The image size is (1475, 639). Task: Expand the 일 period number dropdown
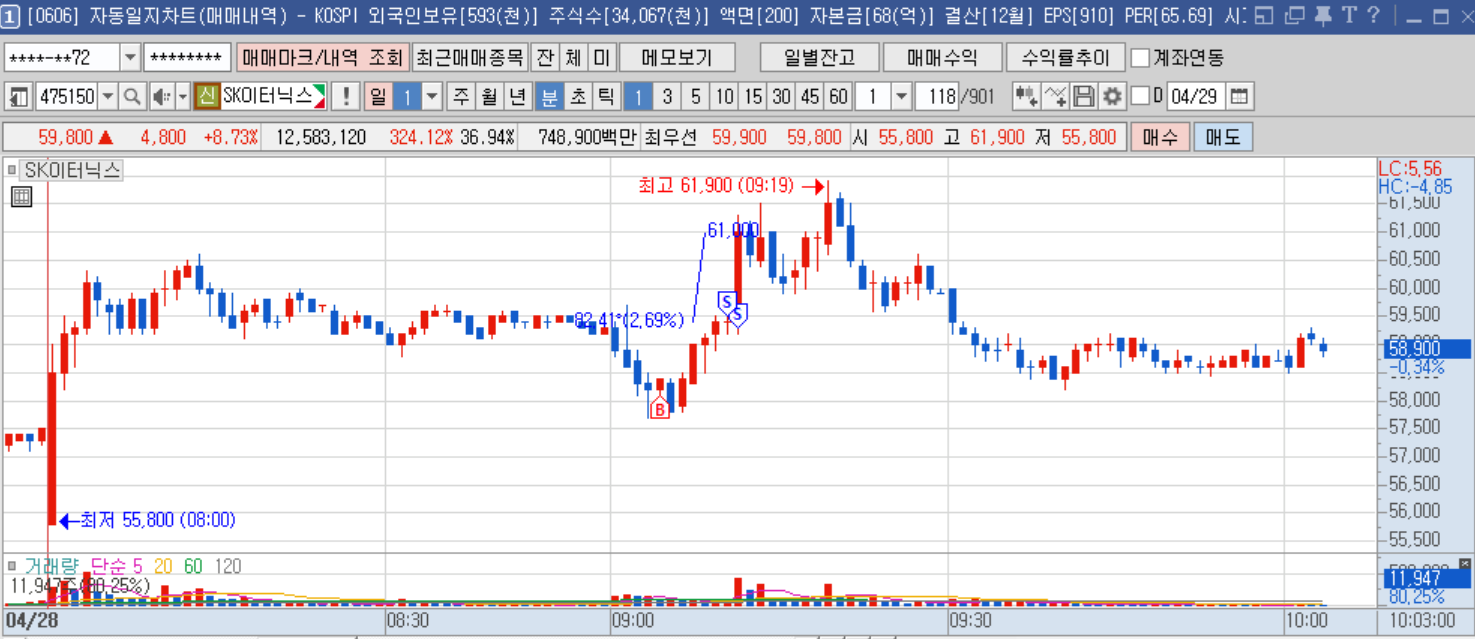(432, 97)
